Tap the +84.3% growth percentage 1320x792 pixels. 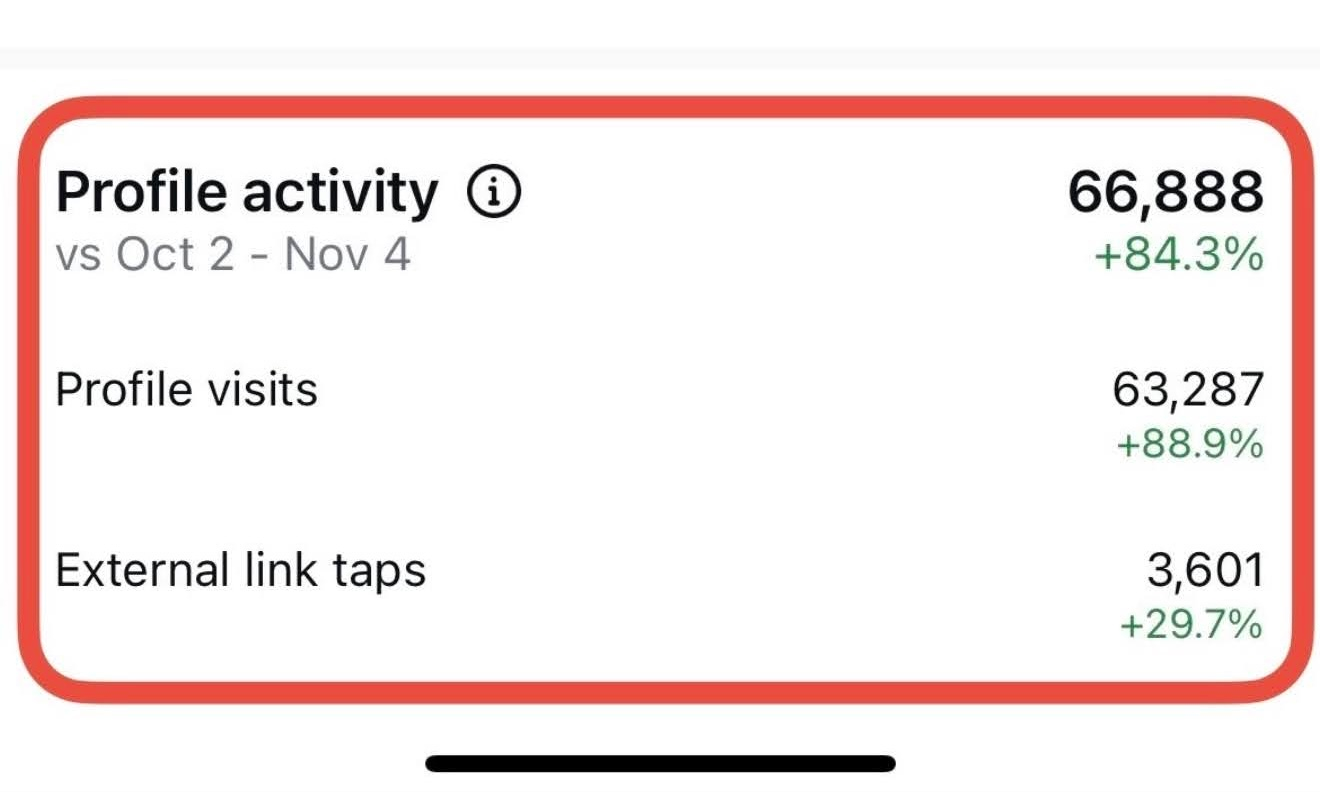(x=1180, y=256)
